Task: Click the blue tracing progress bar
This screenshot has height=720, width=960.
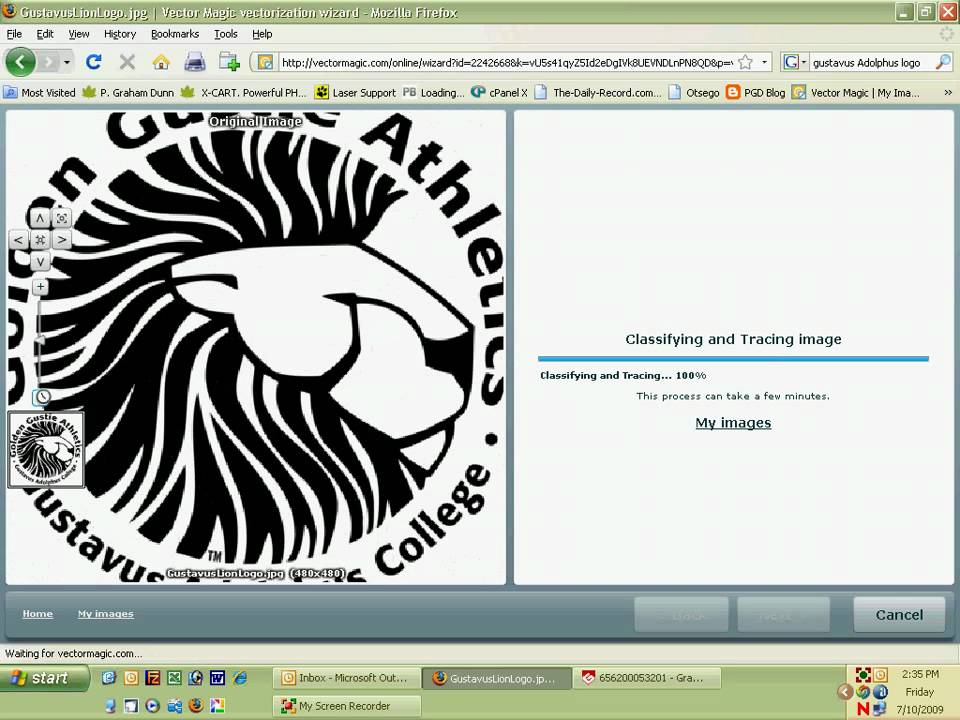Action: (733, 359)
